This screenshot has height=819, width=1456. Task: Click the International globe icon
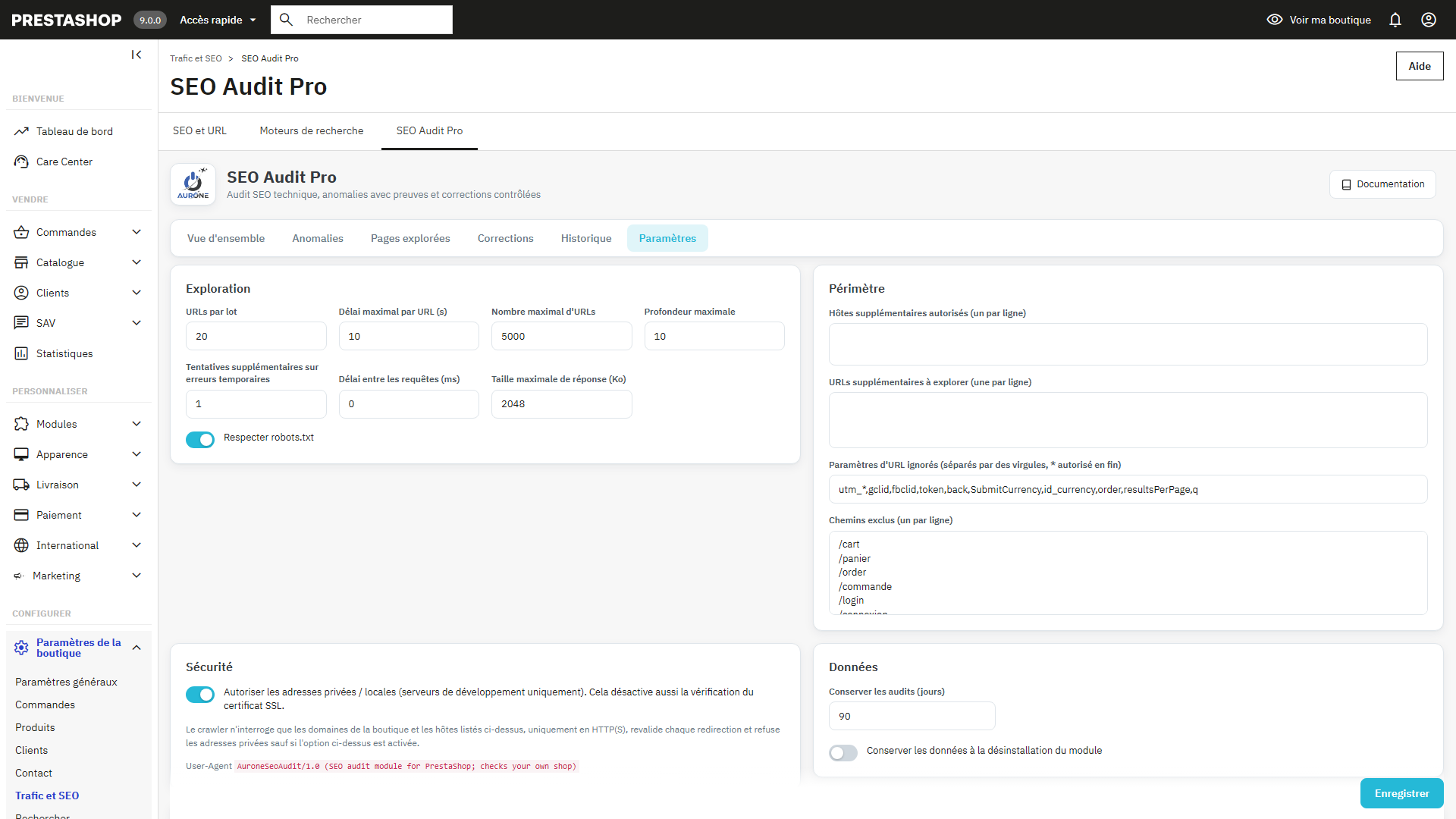click(x=21, y=545)
